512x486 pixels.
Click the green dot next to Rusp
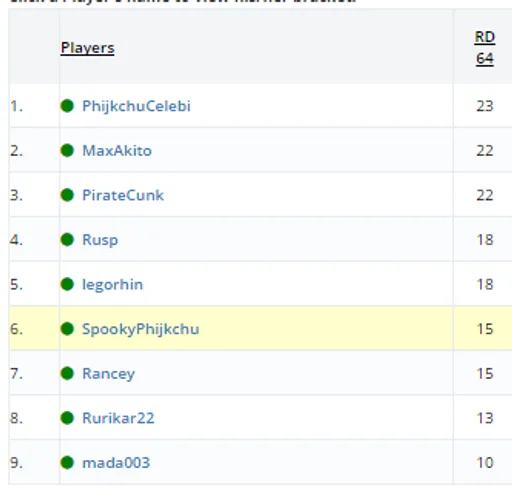point(67,240)
